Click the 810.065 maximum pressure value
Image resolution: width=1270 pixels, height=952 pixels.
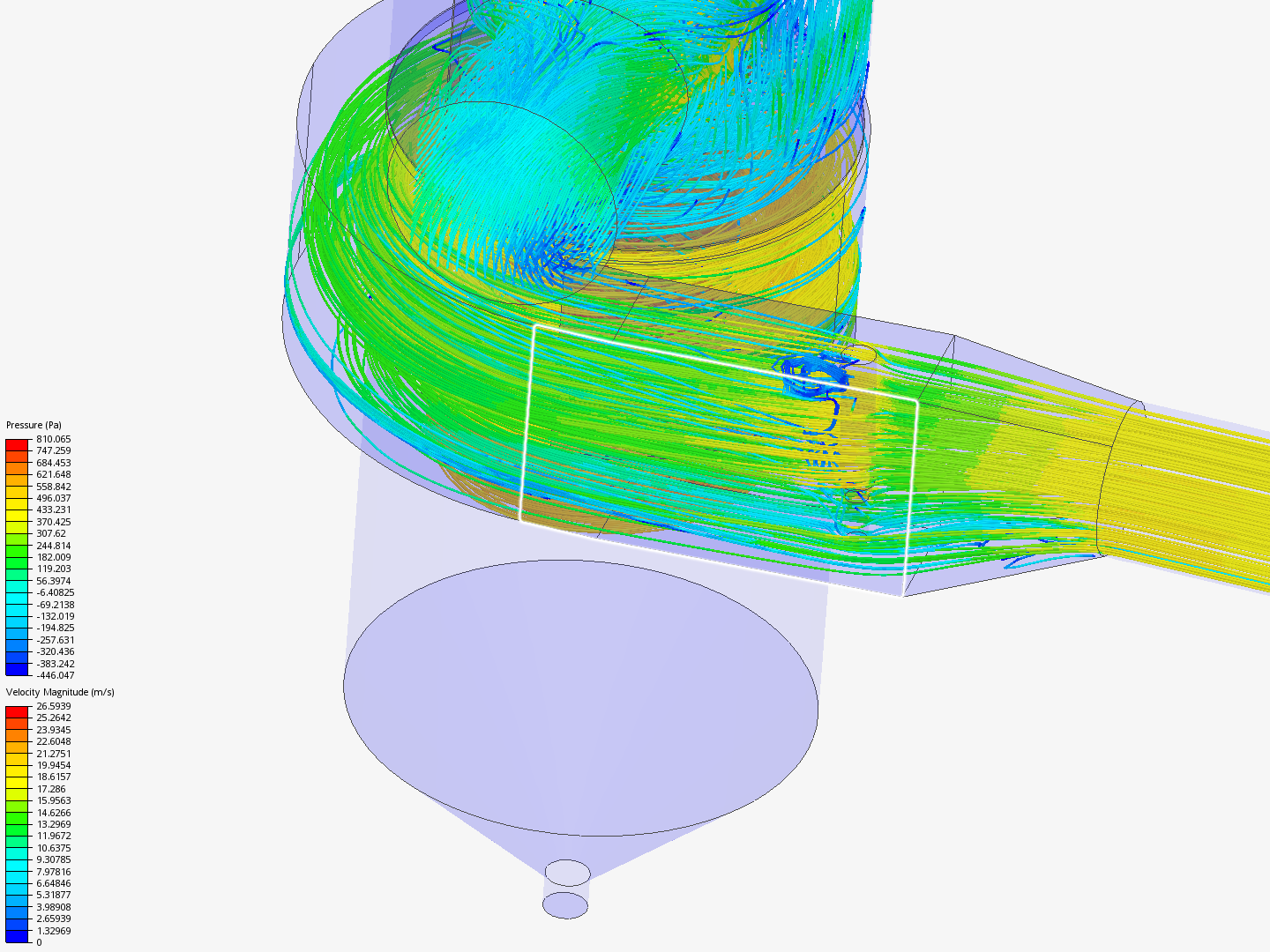point(54,439)
